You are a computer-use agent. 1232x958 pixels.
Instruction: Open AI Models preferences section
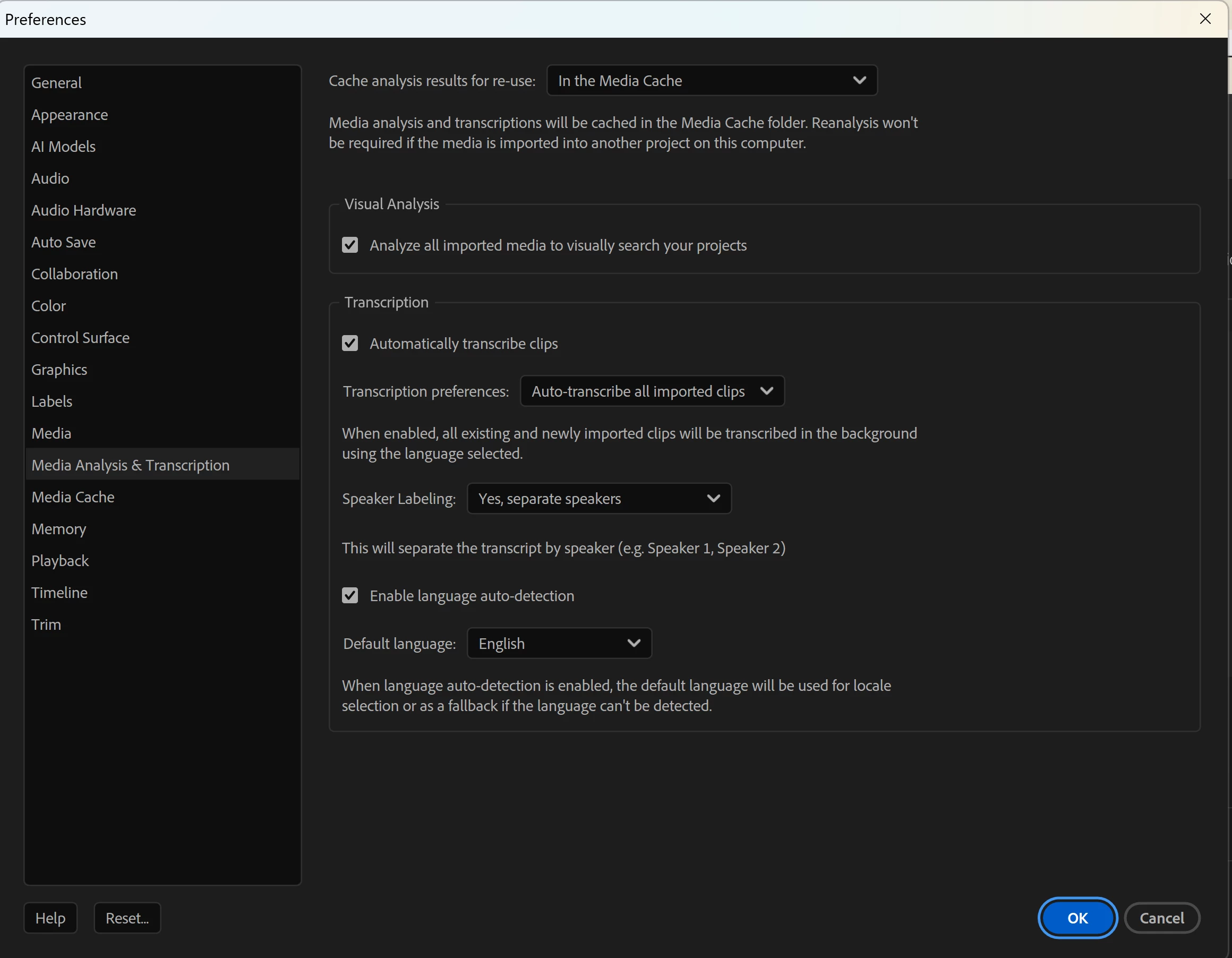click(63, 147)
